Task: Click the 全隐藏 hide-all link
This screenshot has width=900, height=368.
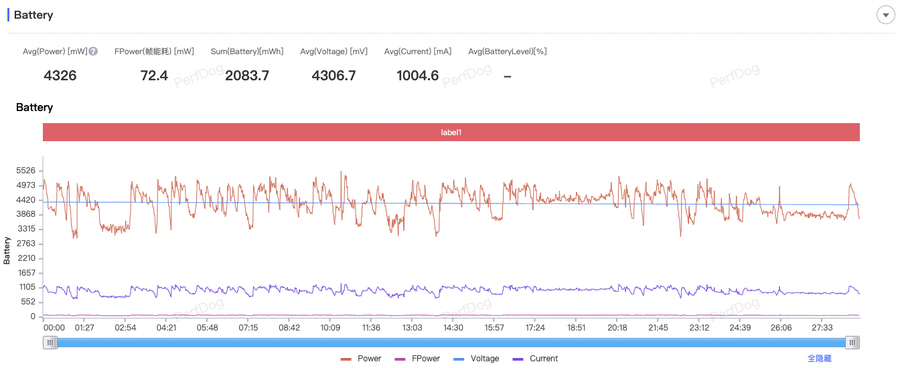Action: point(818,358)
